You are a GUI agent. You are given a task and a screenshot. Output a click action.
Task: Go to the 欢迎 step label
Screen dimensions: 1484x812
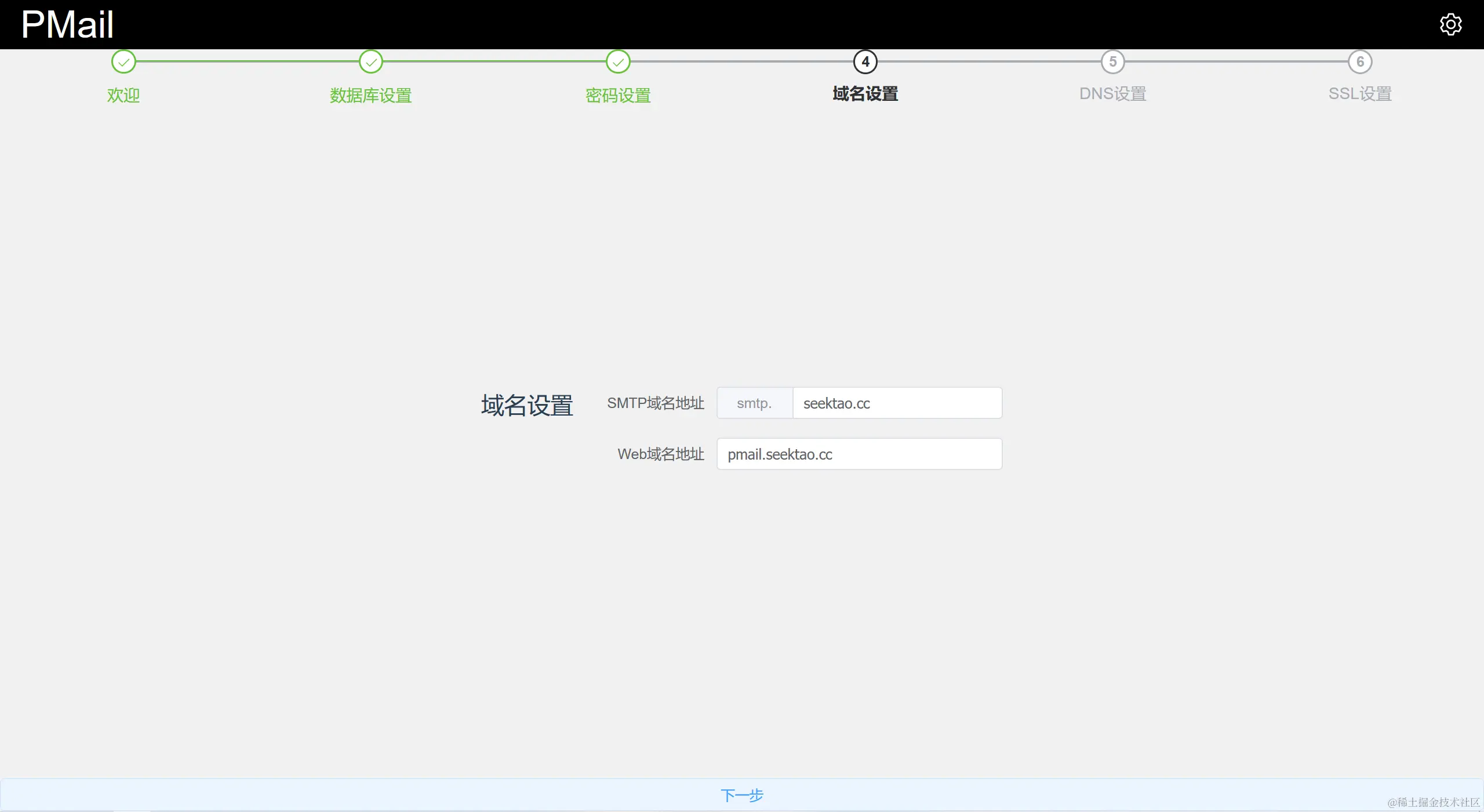[x=123, y=94]
